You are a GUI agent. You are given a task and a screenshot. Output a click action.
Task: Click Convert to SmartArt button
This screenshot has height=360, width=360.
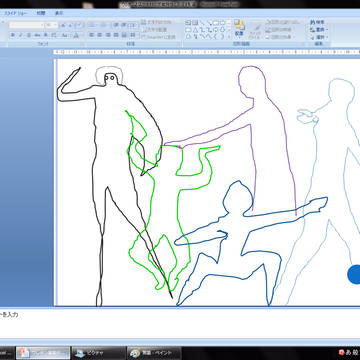tap(158, 37)
